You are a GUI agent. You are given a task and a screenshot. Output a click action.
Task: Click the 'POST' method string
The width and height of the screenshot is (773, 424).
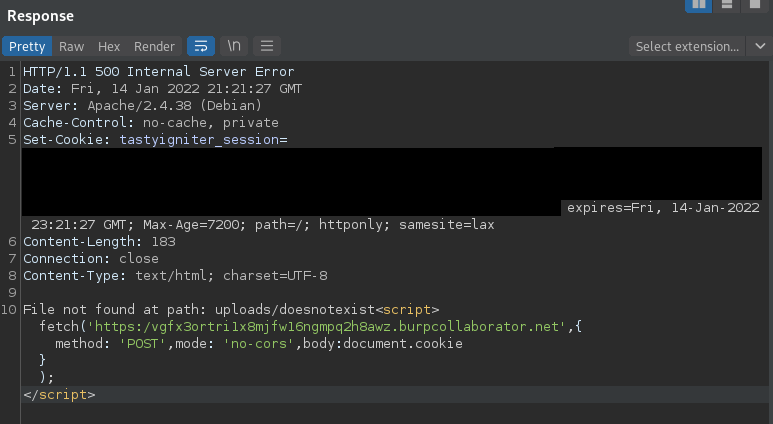pos(142,344)
